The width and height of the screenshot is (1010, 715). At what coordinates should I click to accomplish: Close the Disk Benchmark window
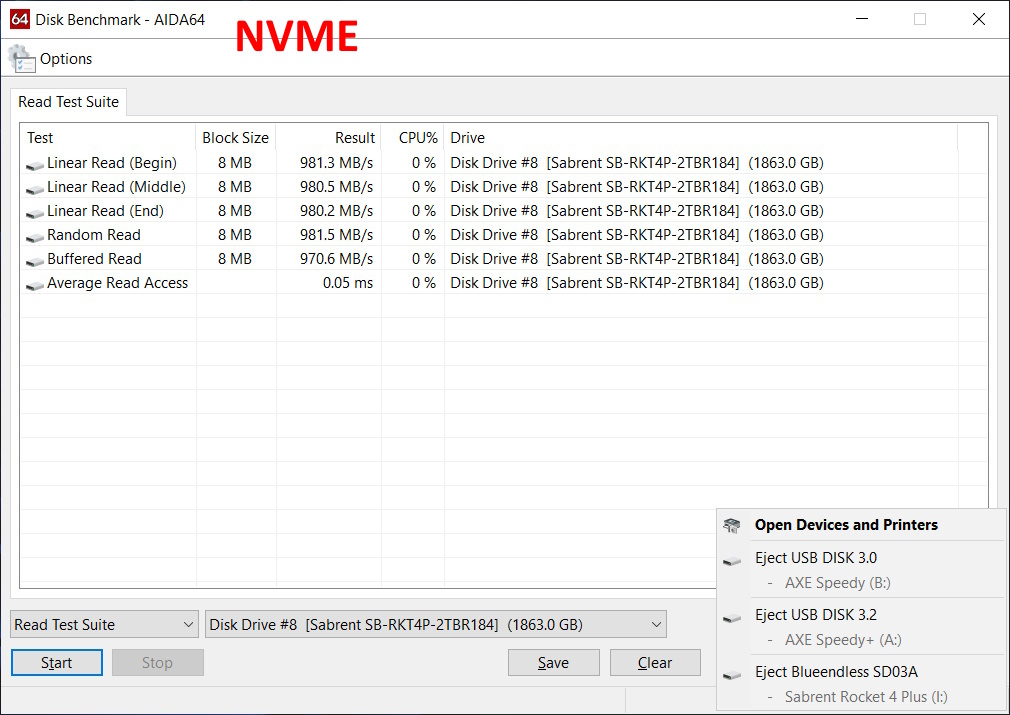pyautogui.click(x=978, y=19)
